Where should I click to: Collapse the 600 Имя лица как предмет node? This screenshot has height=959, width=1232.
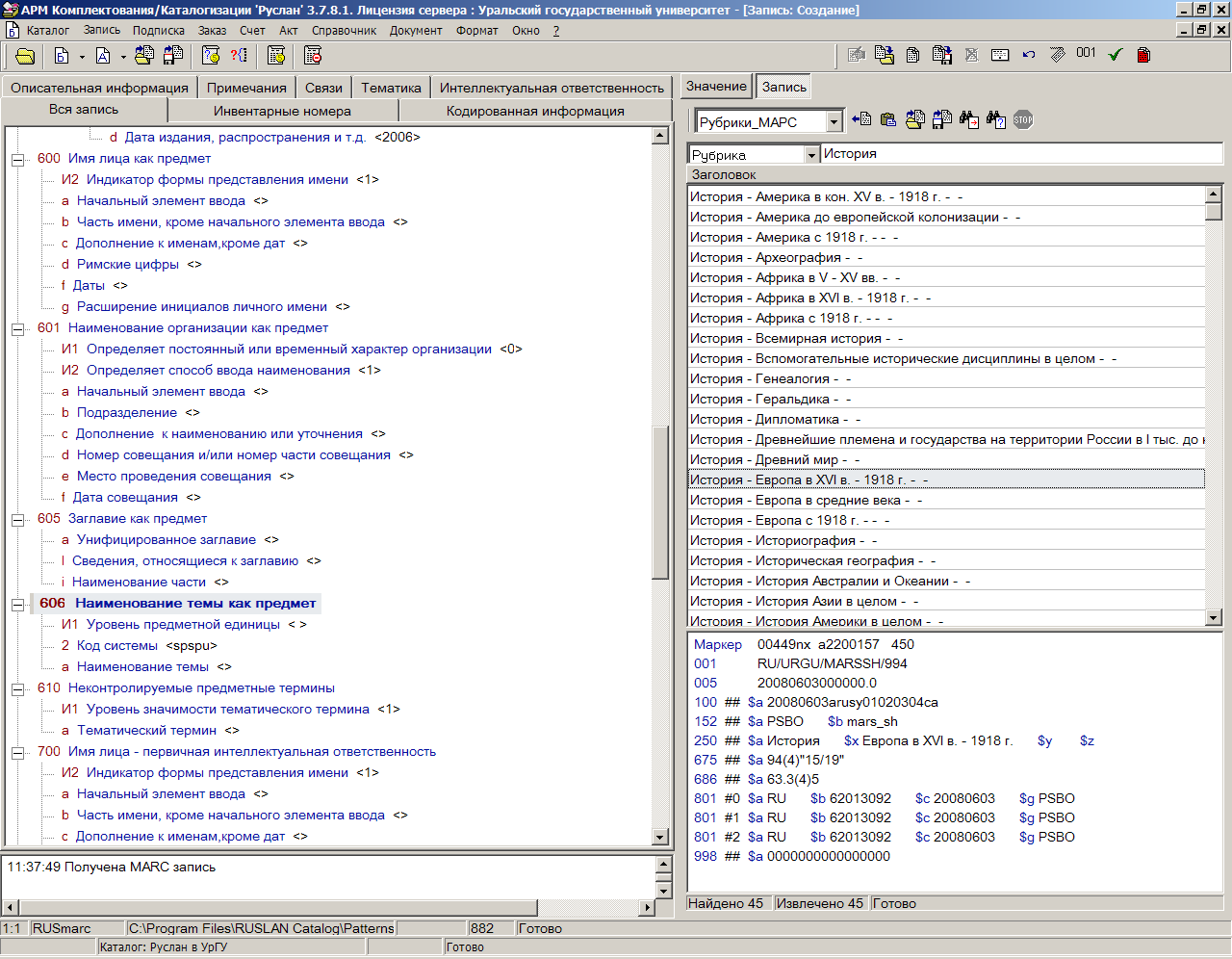coord(17,159)
